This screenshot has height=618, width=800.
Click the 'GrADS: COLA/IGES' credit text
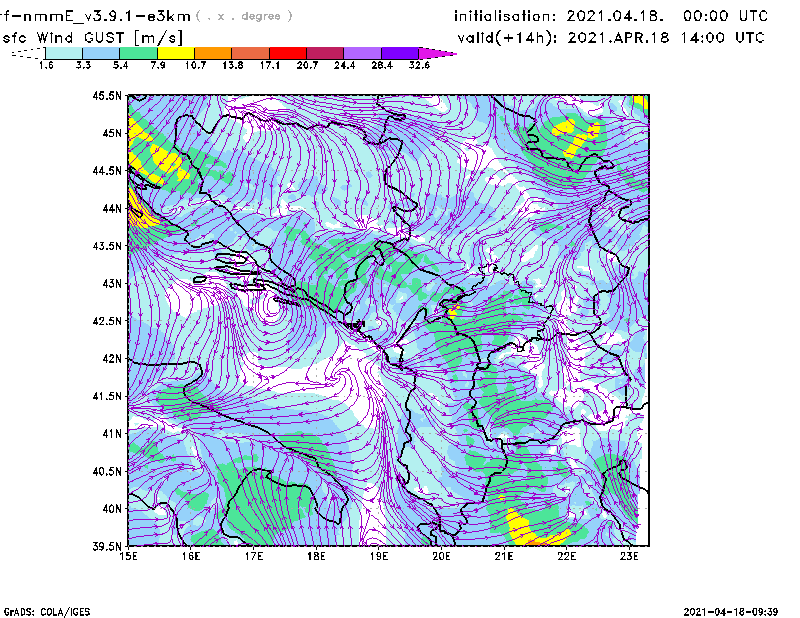tap(47, 612)
